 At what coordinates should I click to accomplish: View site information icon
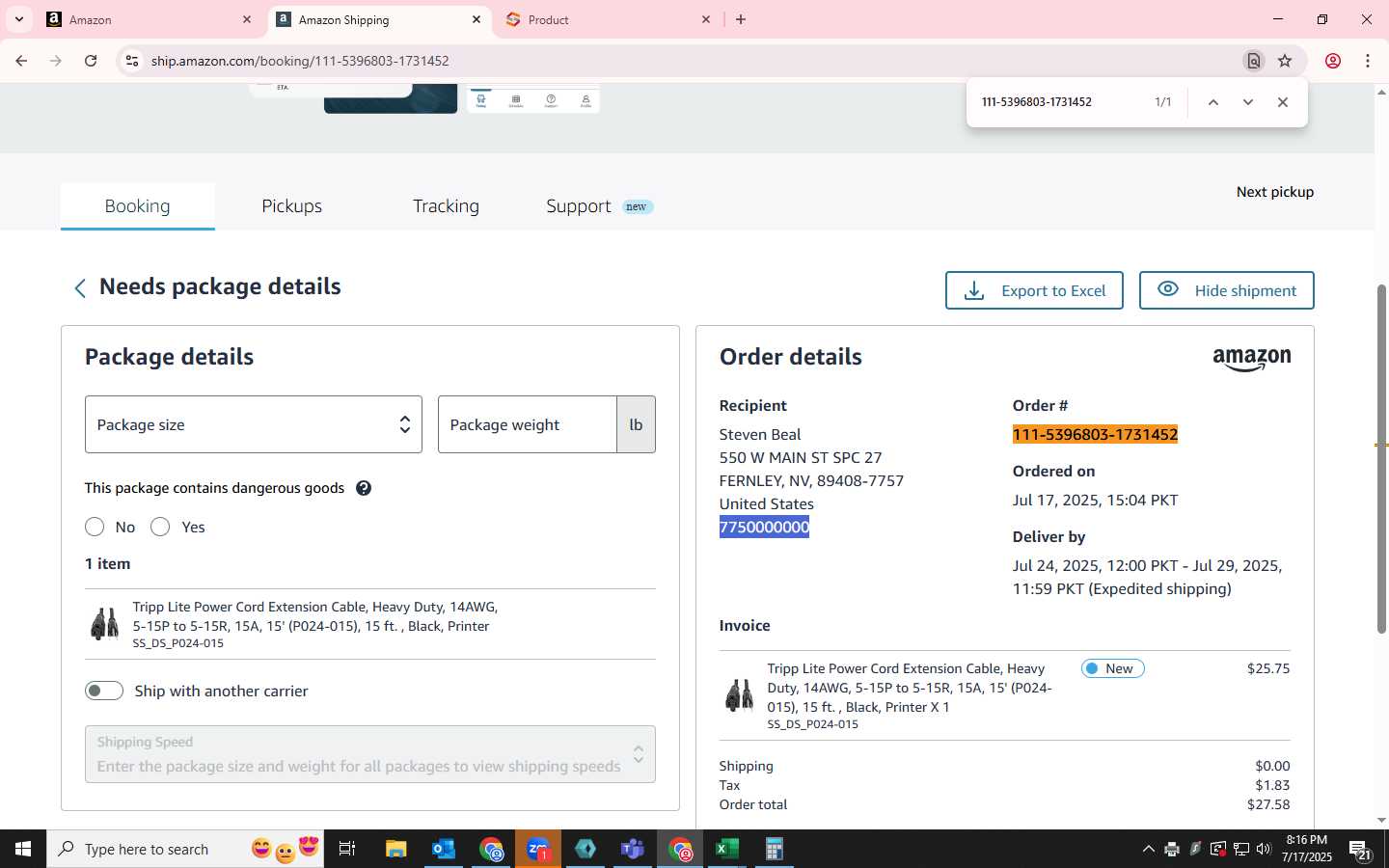click(132, 61)
